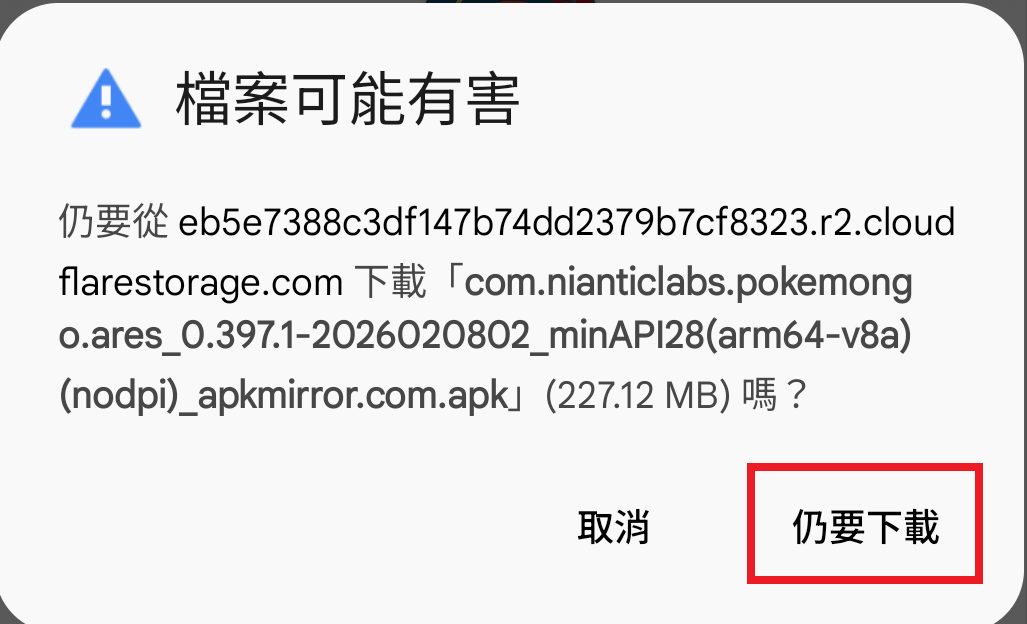Click the blue warning triangle icon
This screenshot has width=1027, height=624.
coord(106,99)
